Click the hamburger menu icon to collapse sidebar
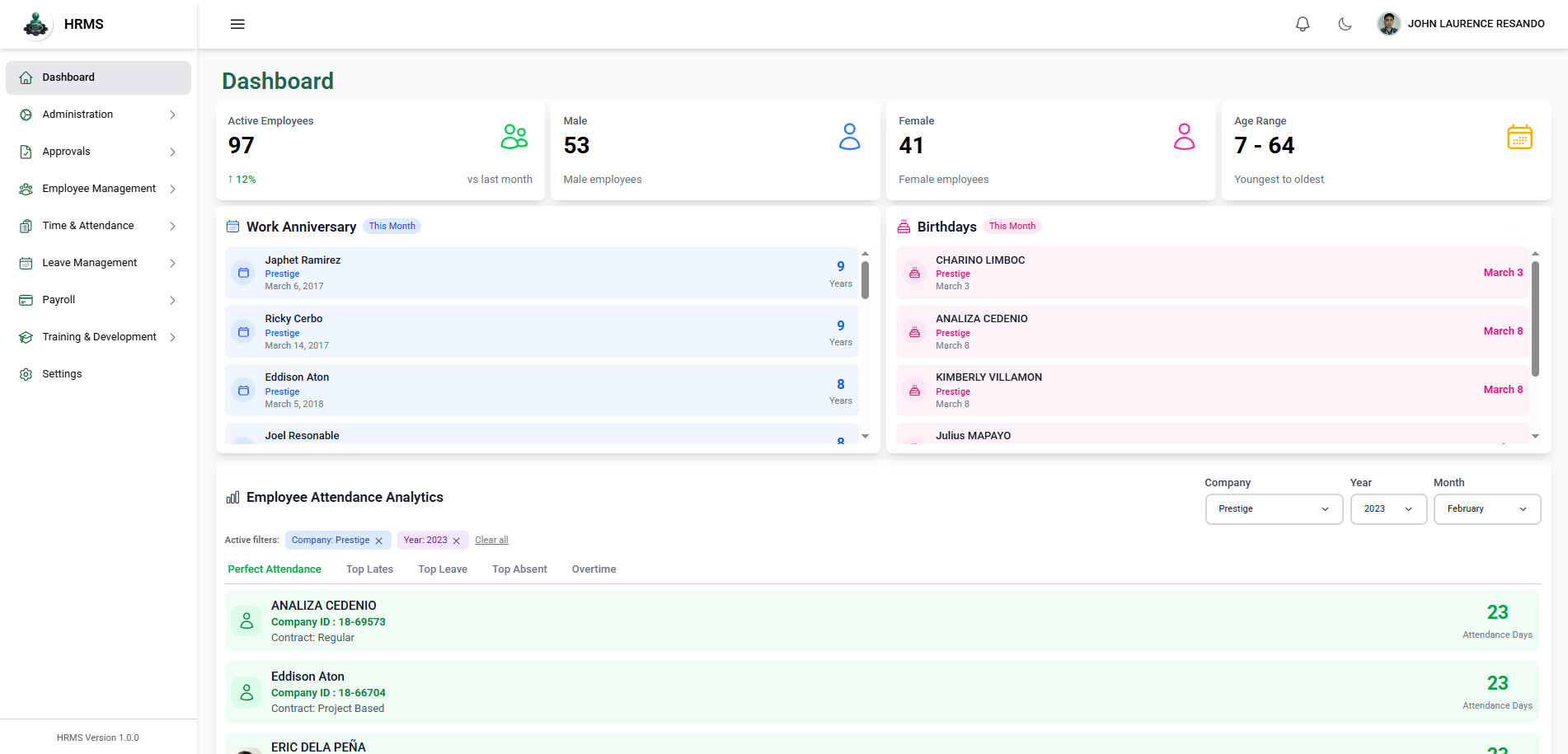Image resolution: width=1568 pixels, height=754 pixels. (x=237, y=24)
